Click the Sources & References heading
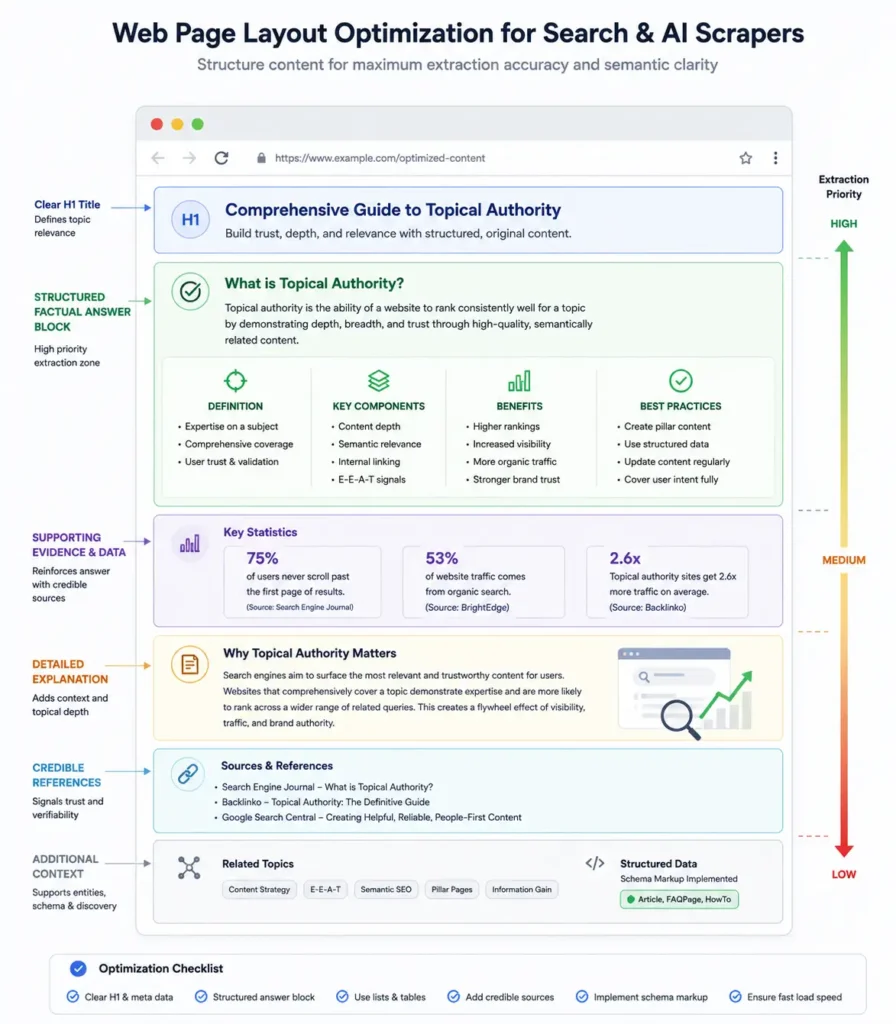Screen dimensions: 896x1024 pyautogui.click(x=277, y=765)
